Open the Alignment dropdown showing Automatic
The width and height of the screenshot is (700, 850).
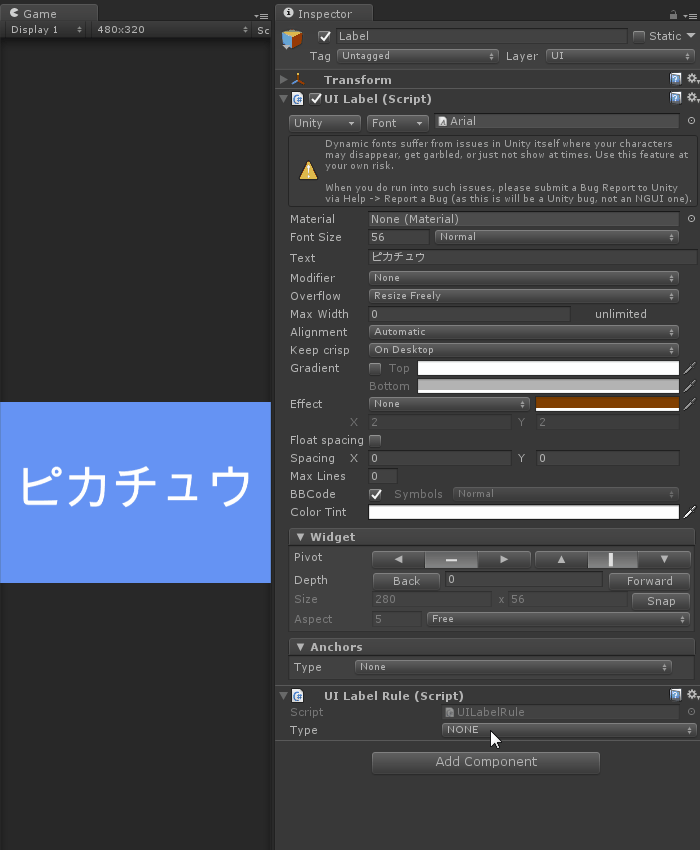tap(523, 332)
